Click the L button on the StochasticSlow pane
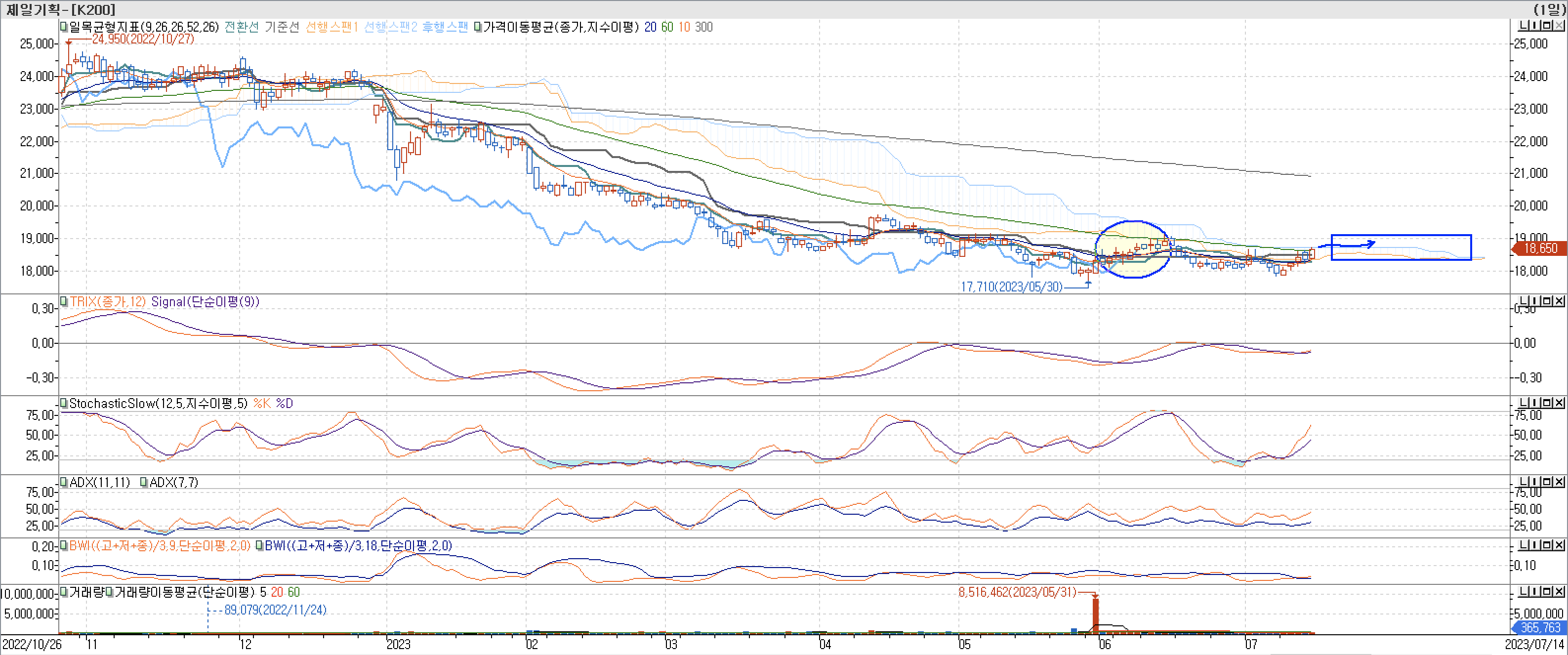 click(1524, 403)
